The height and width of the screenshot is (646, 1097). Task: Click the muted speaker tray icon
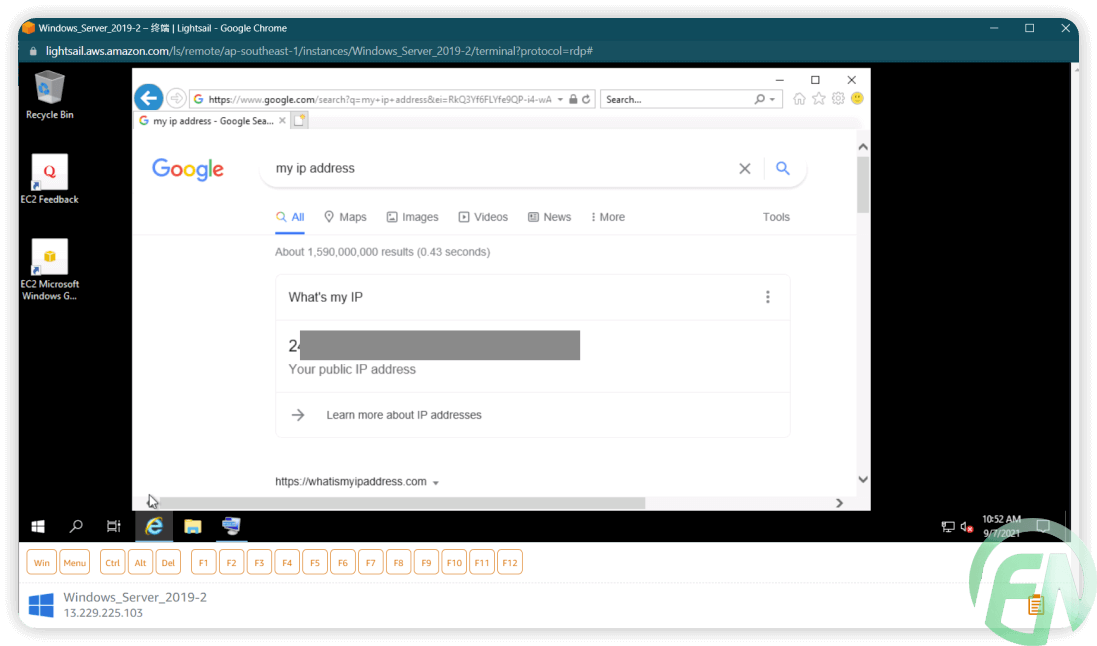click(966, 527)
